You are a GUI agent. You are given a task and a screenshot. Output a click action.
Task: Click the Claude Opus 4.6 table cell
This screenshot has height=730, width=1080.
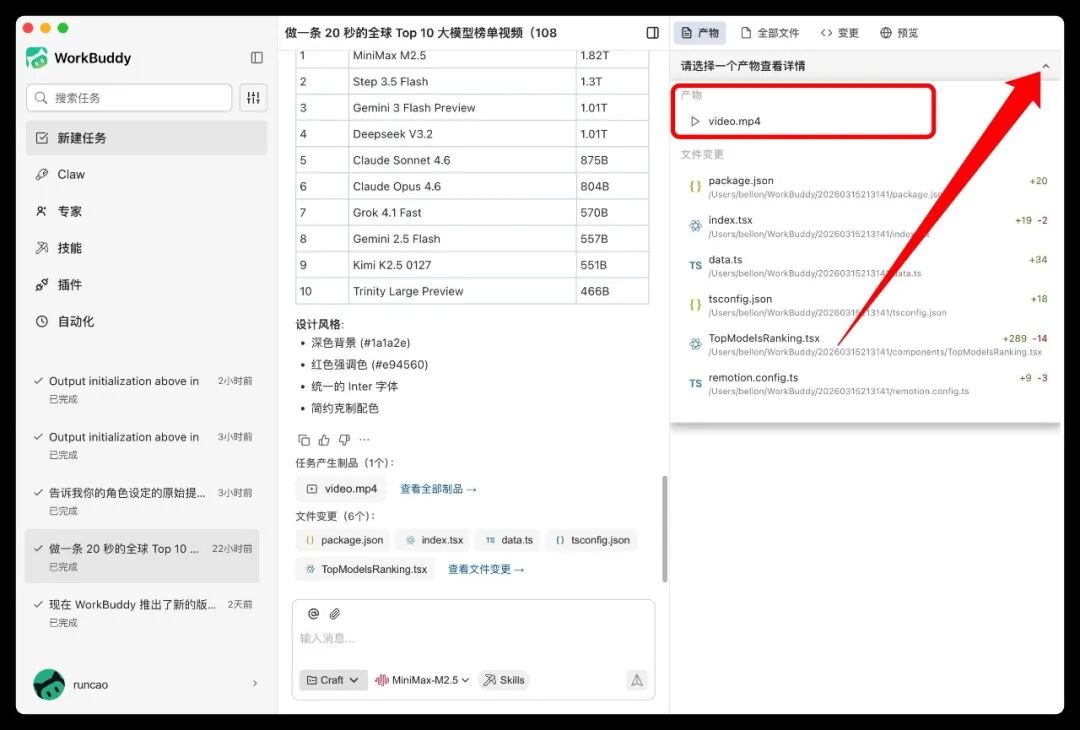coord(461,187)
